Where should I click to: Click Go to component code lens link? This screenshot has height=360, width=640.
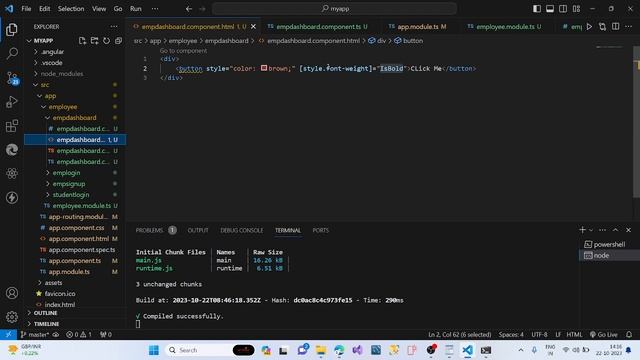coord(183,51)
